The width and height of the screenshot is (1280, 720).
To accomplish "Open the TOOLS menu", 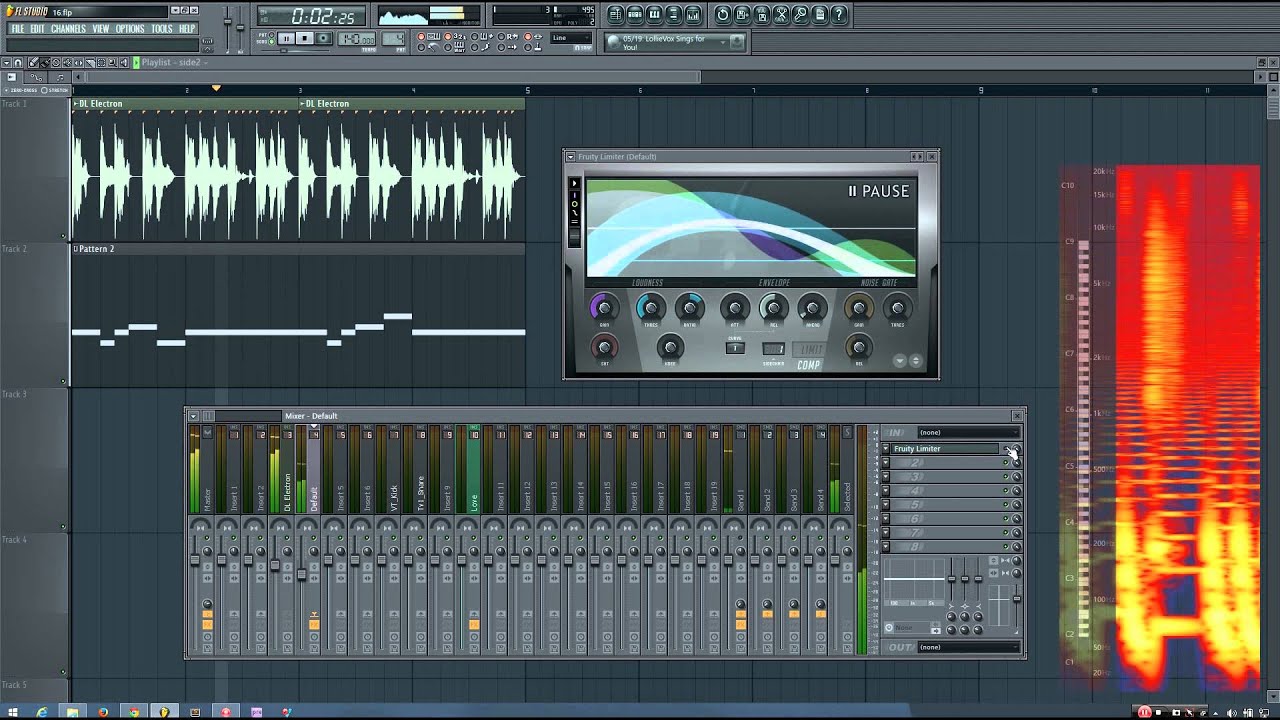I will tap(162, 29).
